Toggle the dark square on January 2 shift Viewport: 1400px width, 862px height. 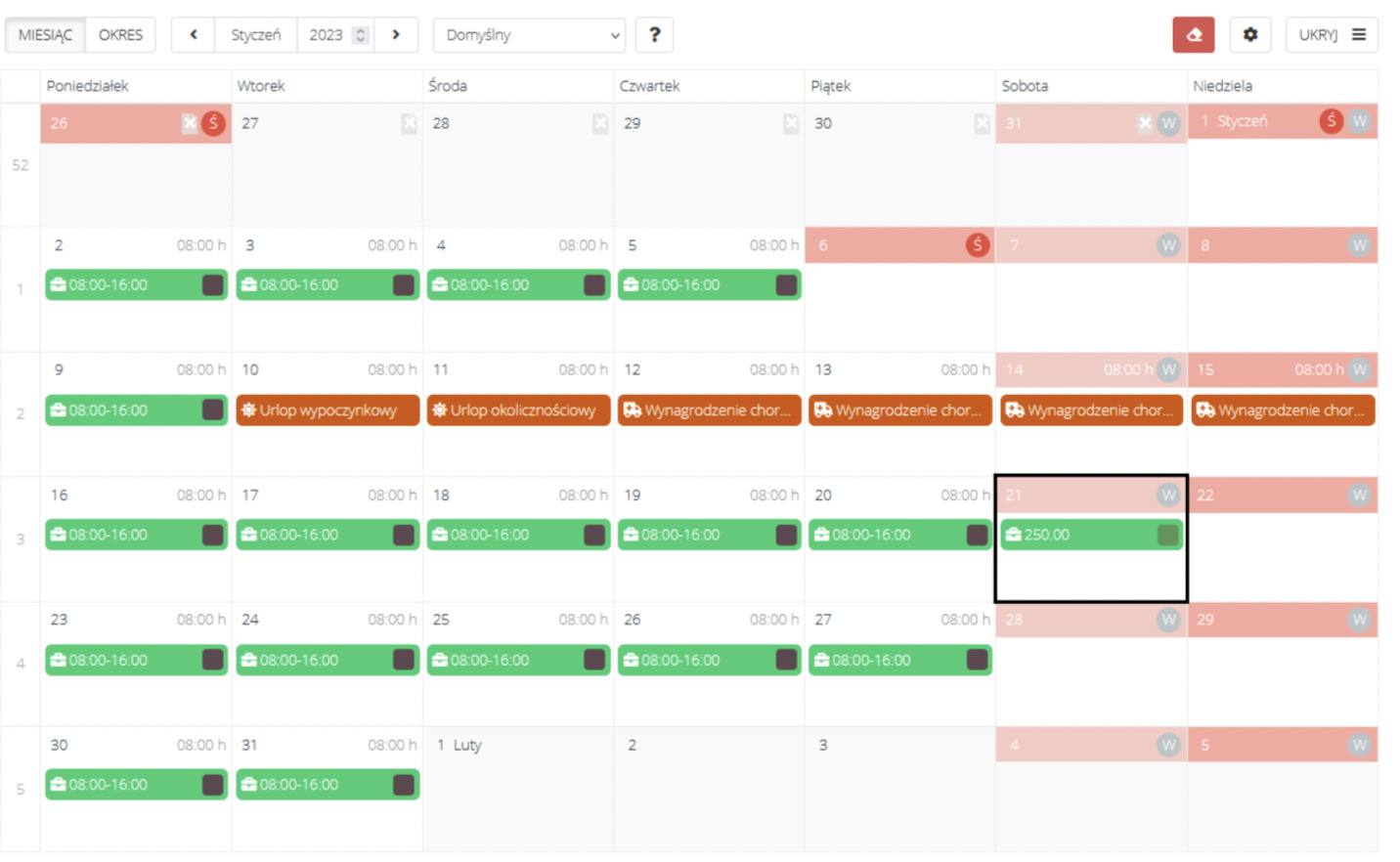point(212,285)
